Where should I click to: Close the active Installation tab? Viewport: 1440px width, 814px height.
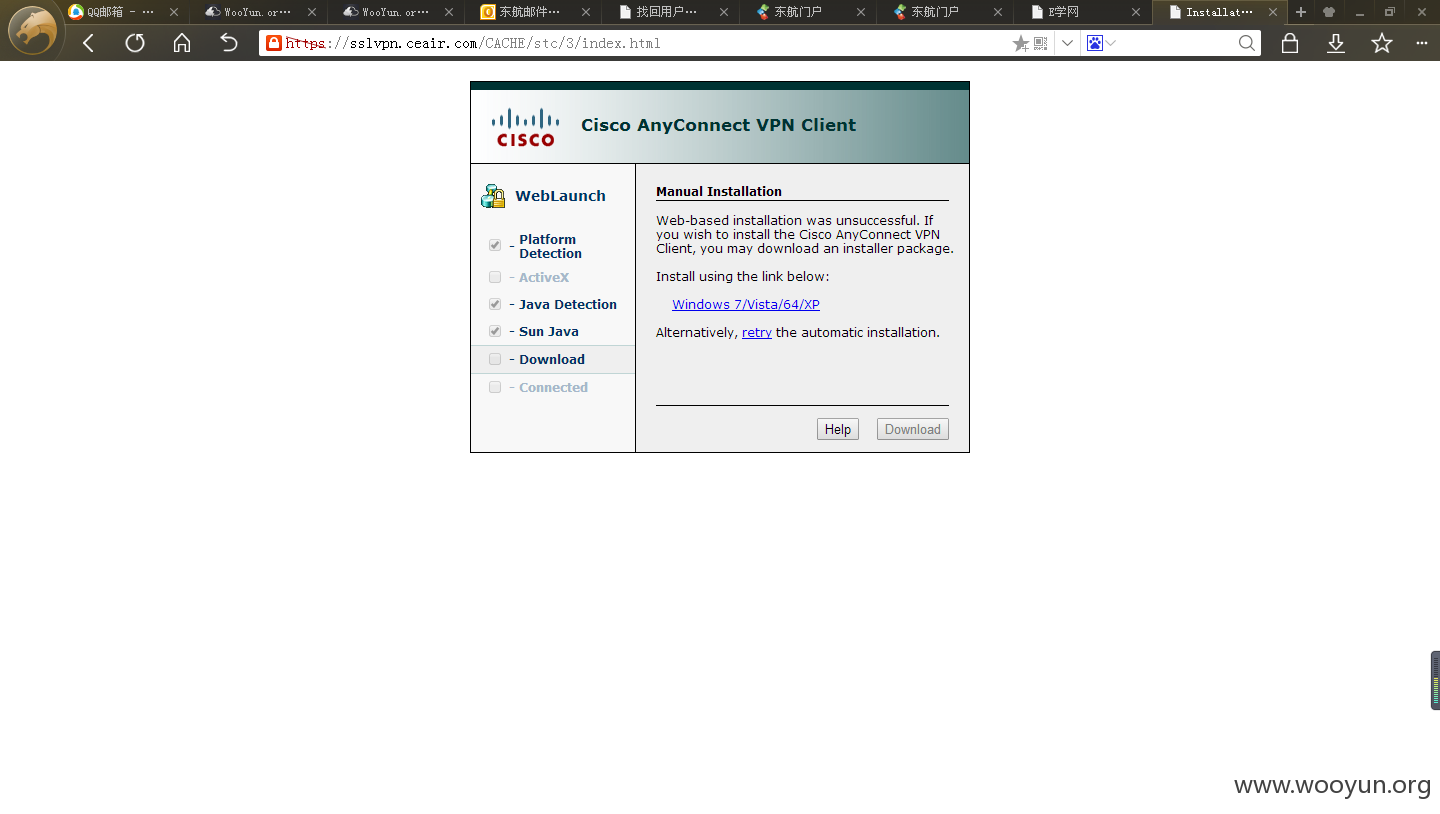point(1273,12)
